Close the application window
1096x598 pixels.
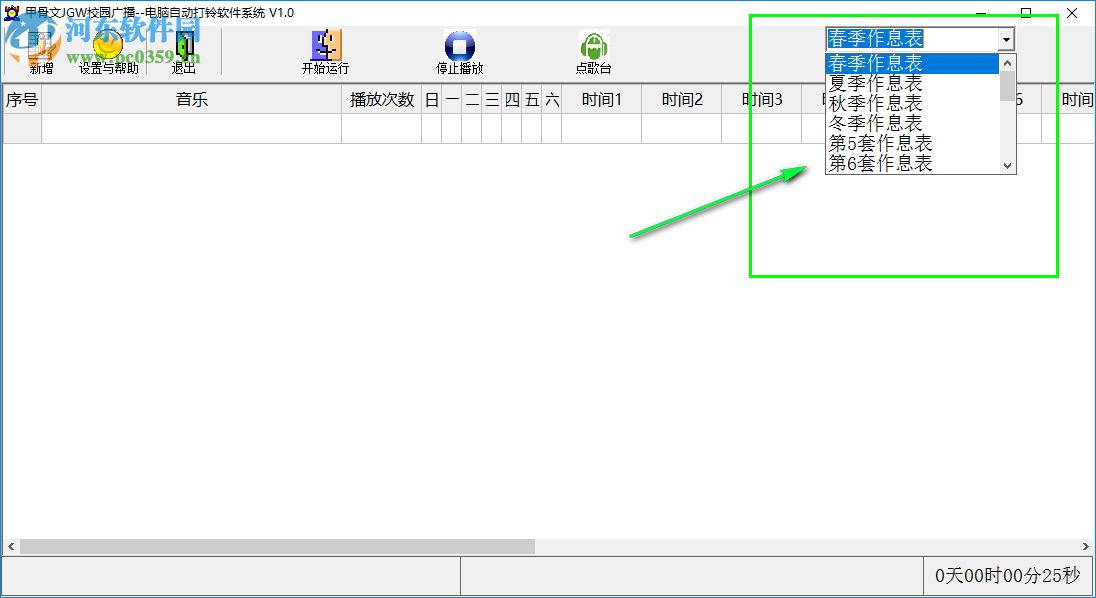[x=1072, y=13]
